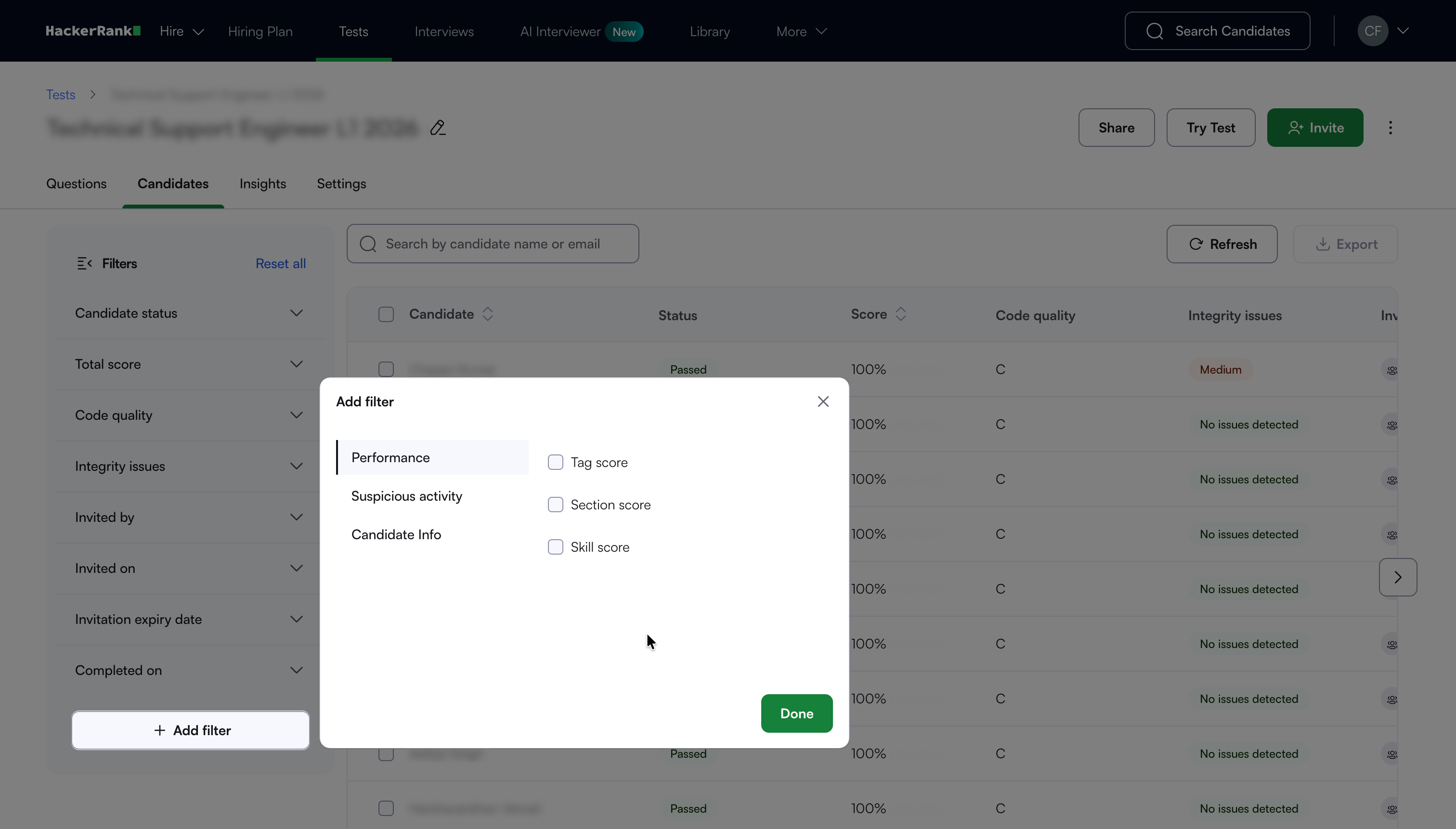
Task: Select the Performance category
Action: (x=433, y=457)
